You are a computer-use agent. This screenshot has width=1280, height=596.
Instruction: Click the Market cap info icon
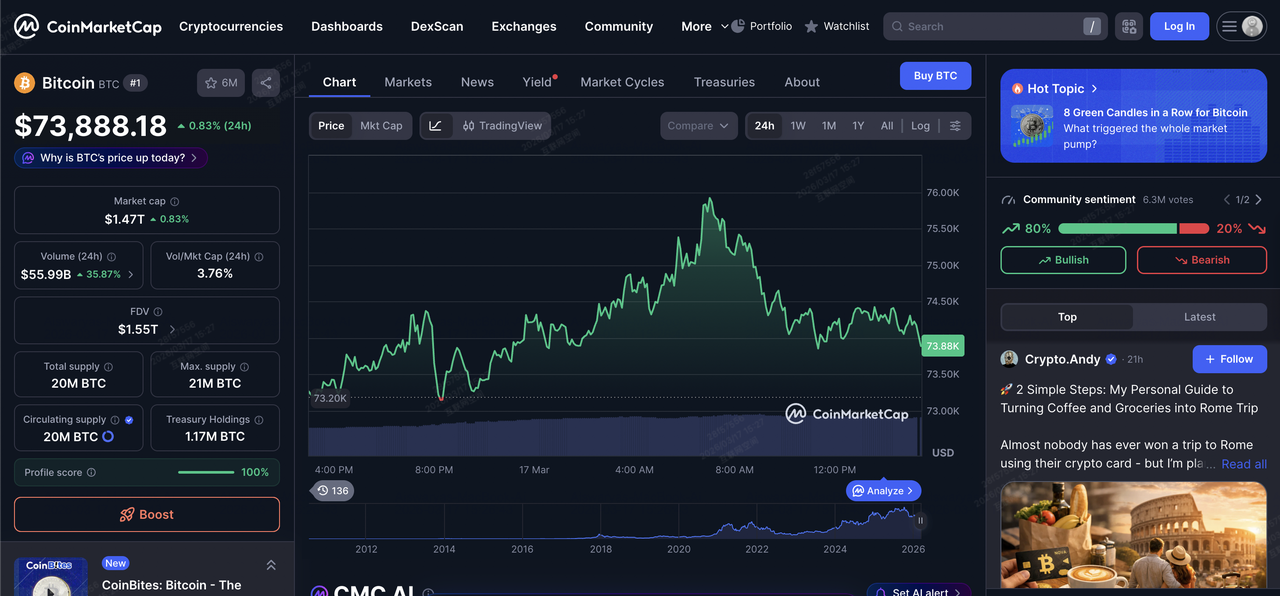point(175,202)
